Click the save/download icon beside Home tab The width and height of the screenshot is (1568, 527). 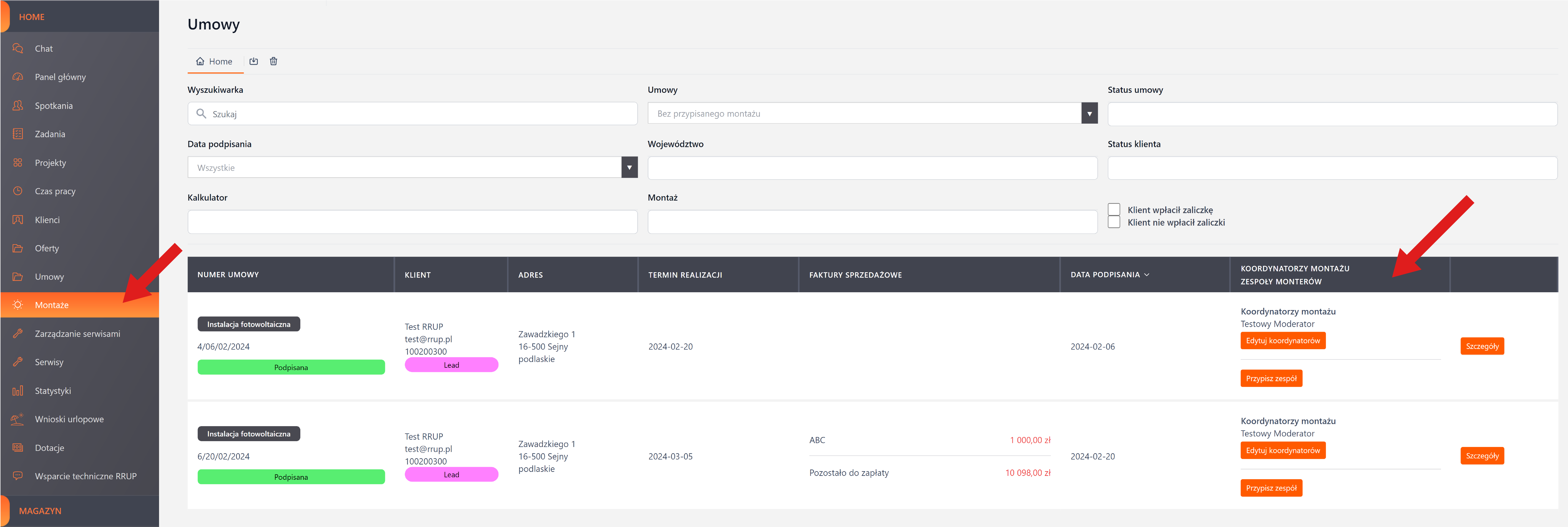(x=254, y=61)
